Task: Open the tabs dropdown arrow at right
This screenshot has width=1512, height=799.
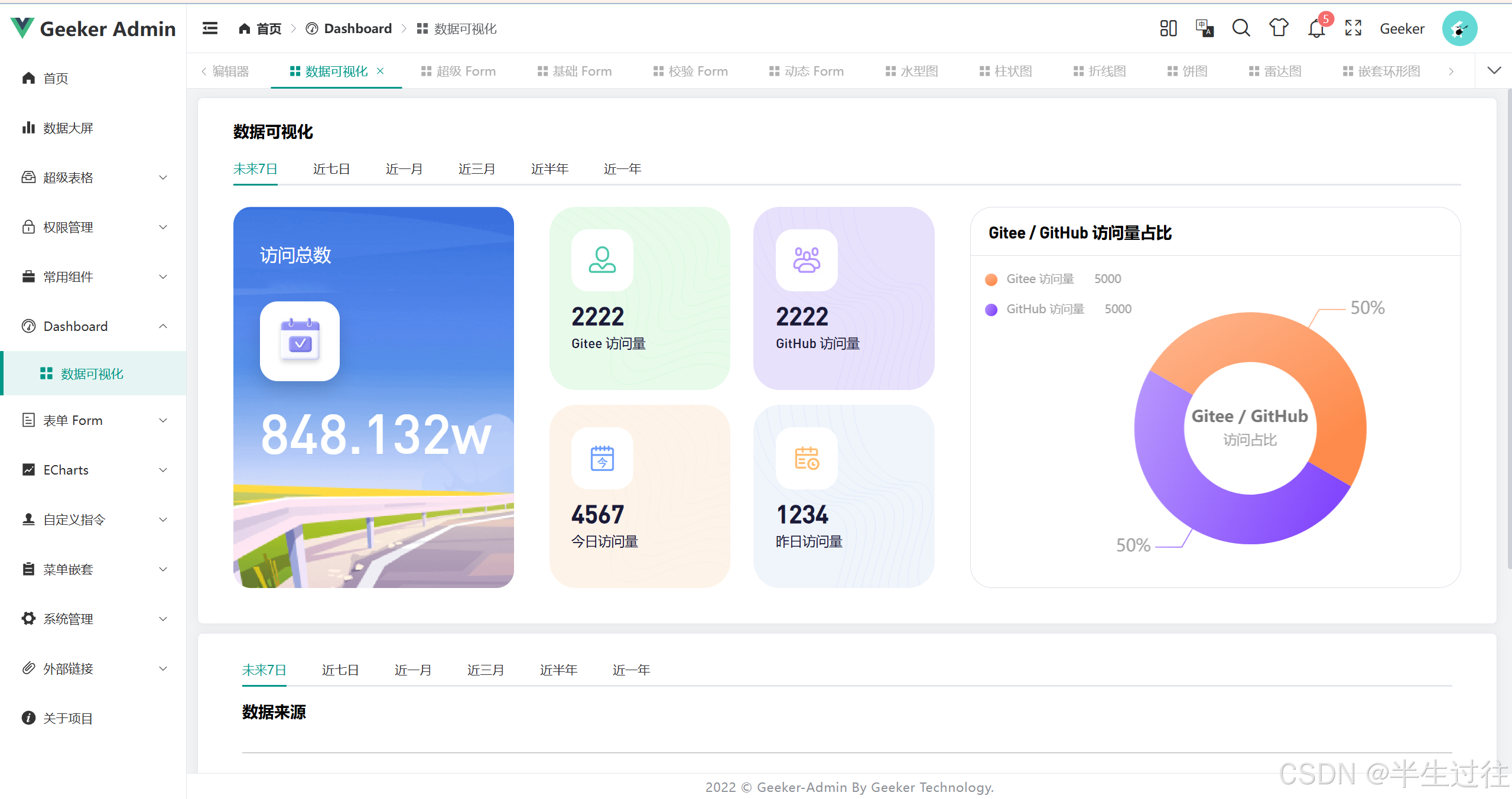Action: pos(1494,71)
